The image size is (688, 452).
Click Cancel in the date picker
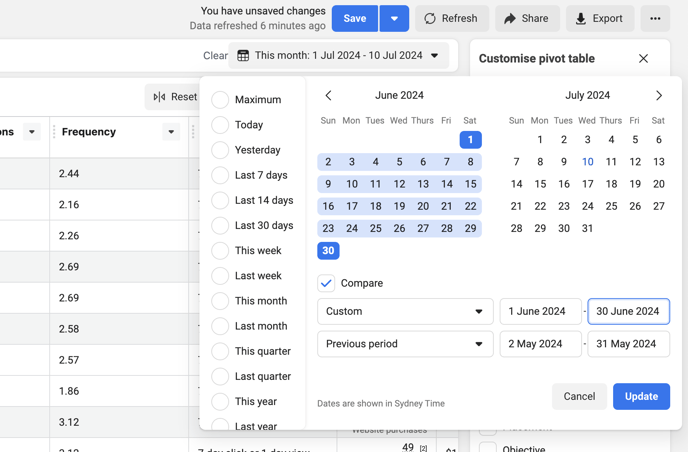tap(579, 397)
